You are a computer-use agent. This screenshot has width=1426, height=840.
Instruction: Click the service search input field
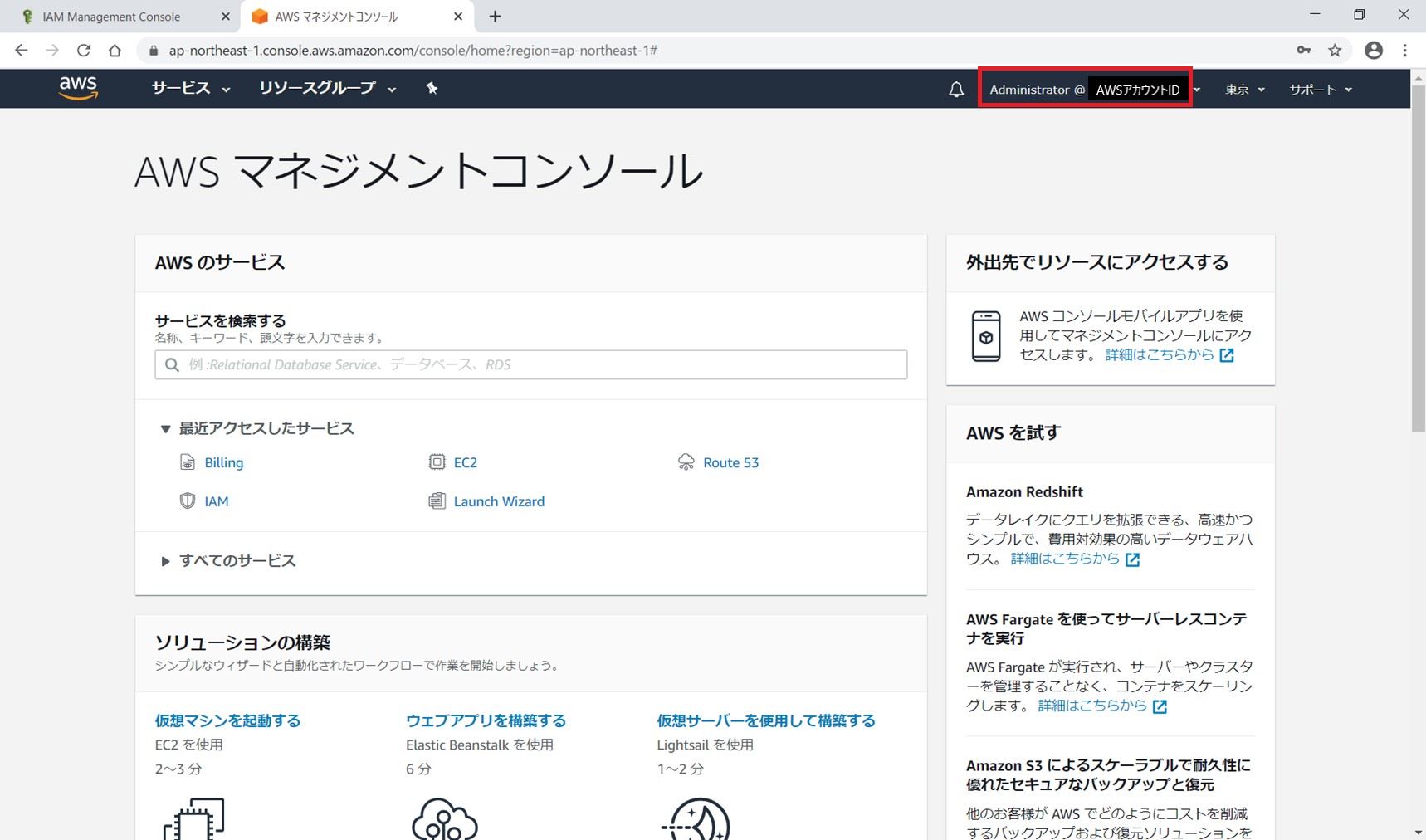tap(531, 364)
